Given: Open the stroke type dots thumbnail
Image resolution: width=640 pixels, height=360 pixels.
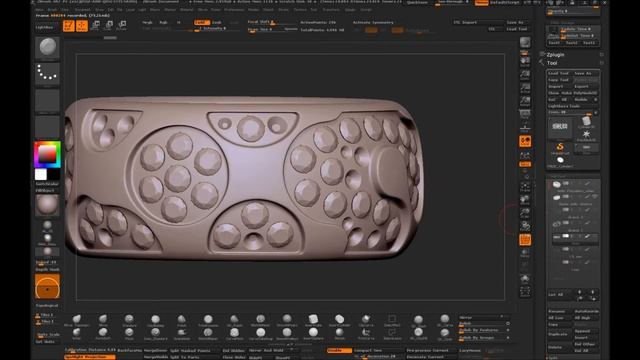Looking at the screenshot, I should (x=47, y=74).
